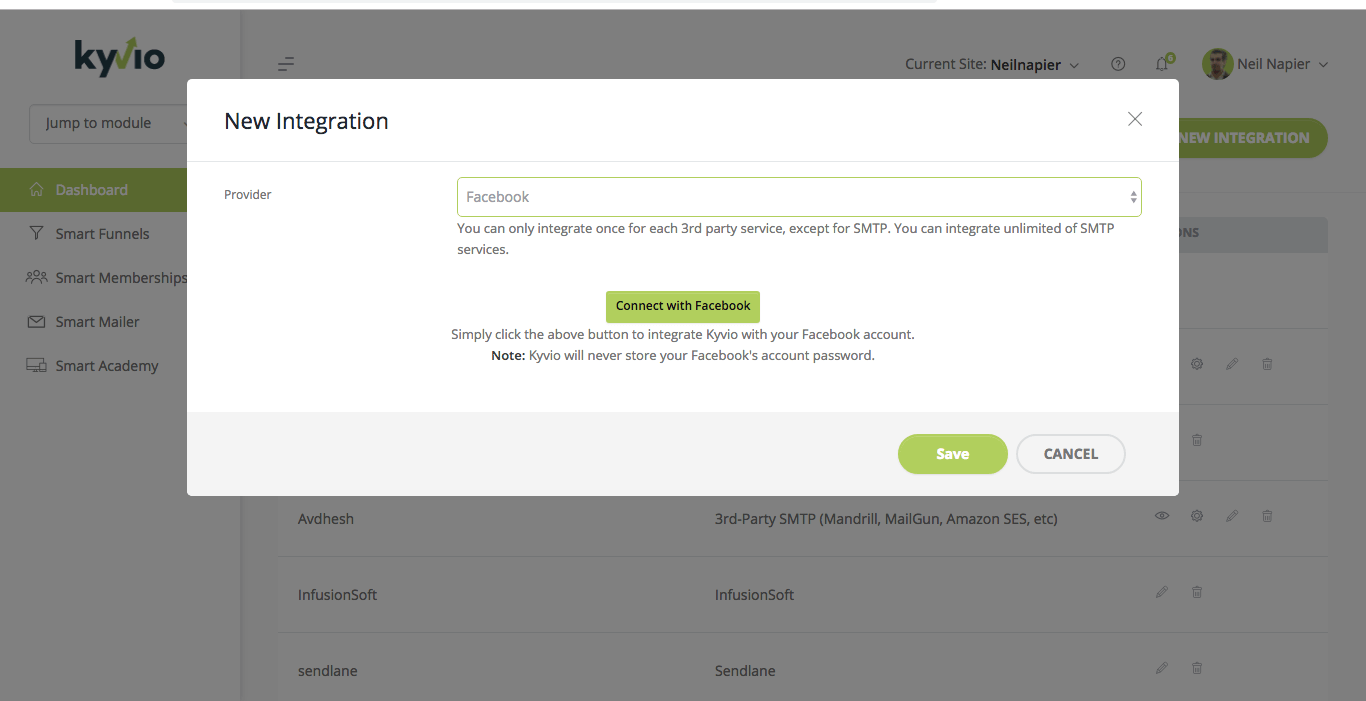Edit the sendlane integration with pencil icon

tap(1162, 668)
